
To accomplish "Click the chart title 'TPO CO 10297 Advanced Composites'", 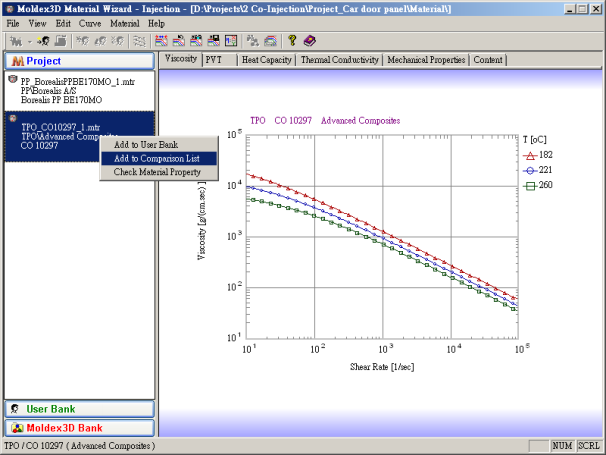I will pyautogui.click(x=325, y=121).
